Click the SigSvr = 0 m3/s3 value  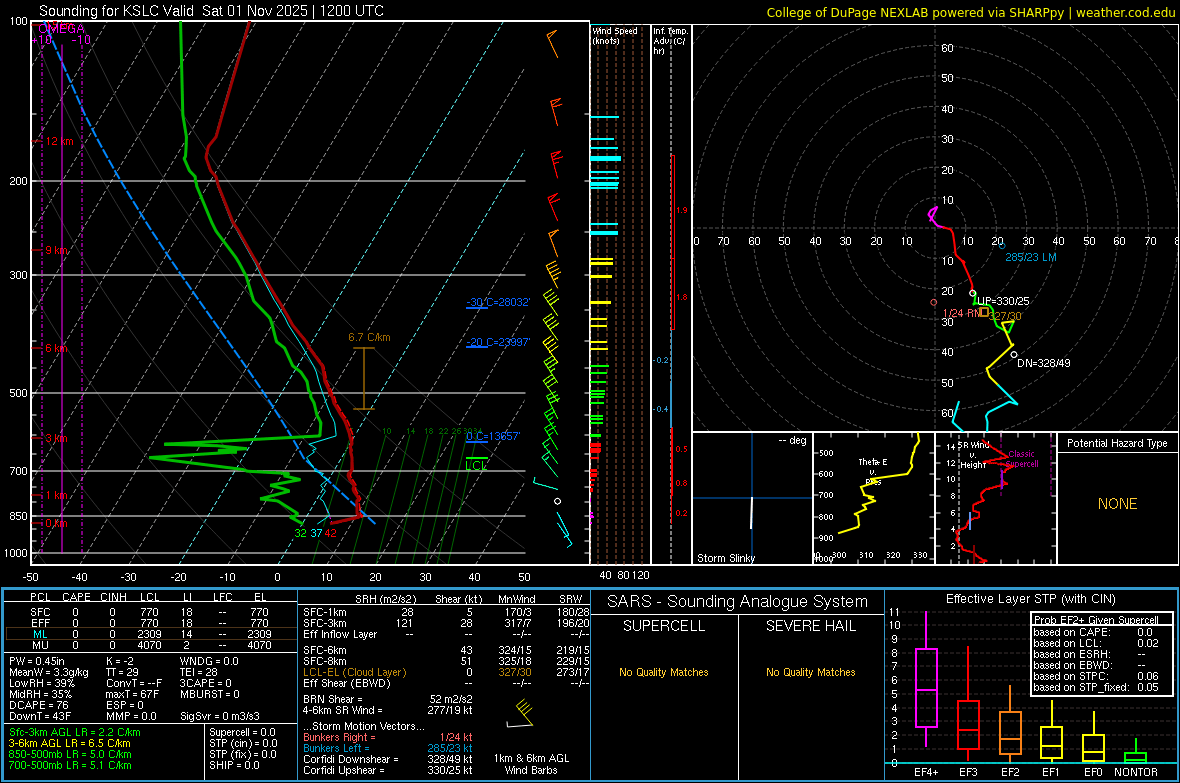220,716
